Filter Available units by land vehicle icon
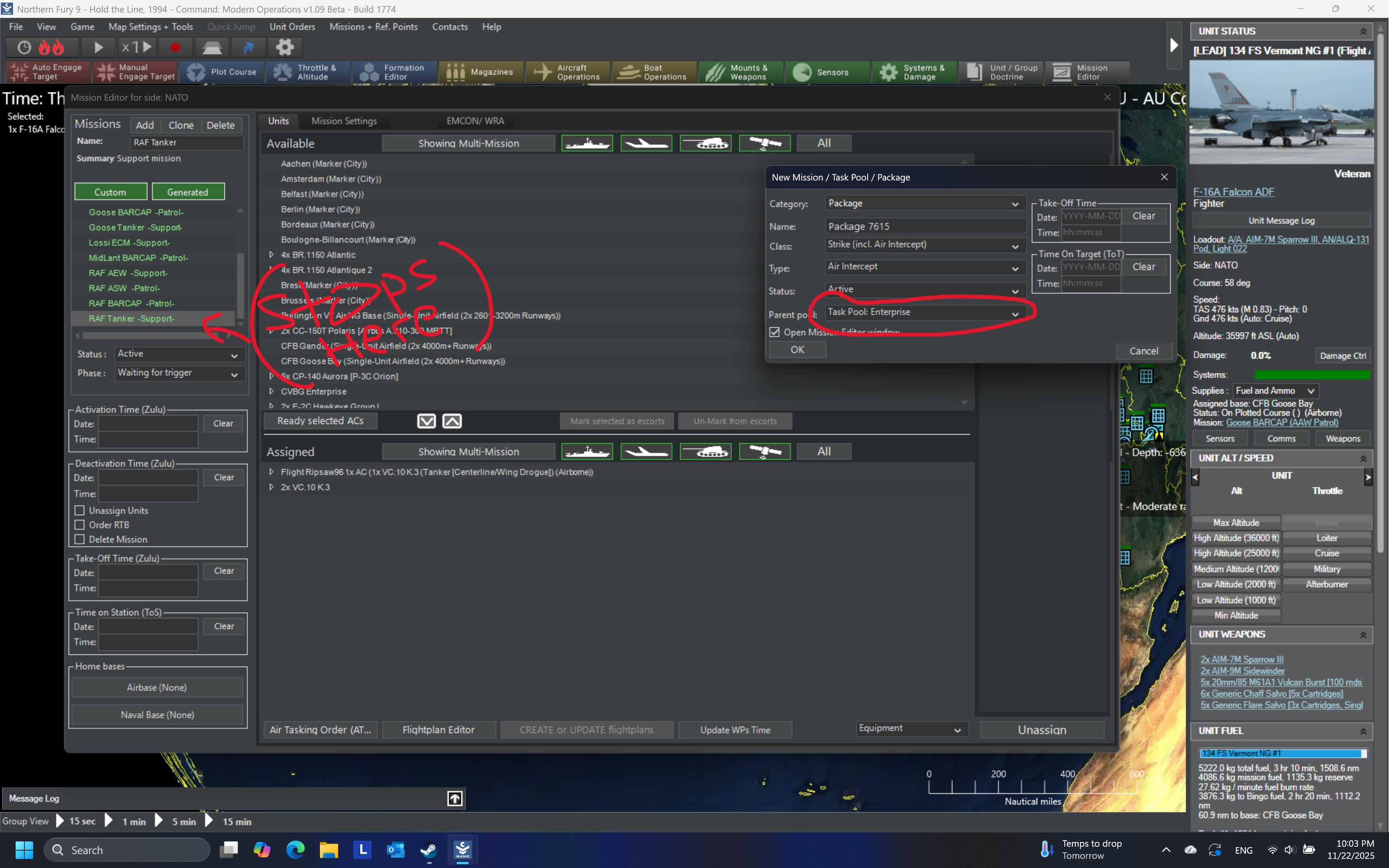Image resolution: width=1389 pixels, height=868 pixels. [705, 143]
